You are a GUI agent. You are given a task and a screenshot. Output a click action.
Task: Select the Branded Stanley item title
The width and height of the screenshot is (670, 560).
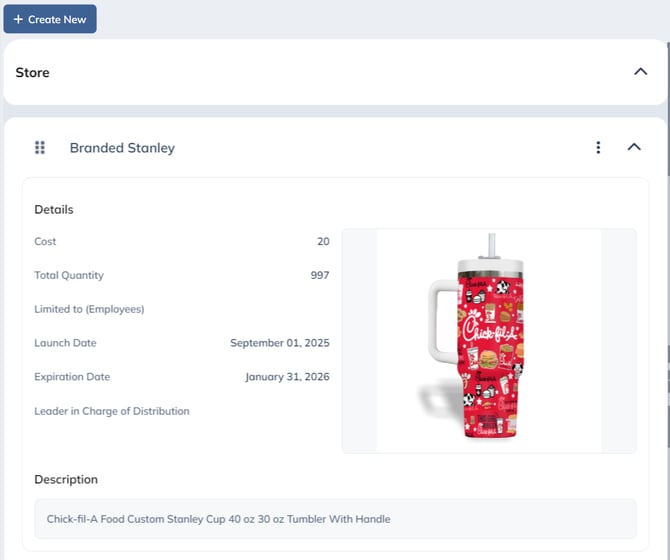pos(122,148)
